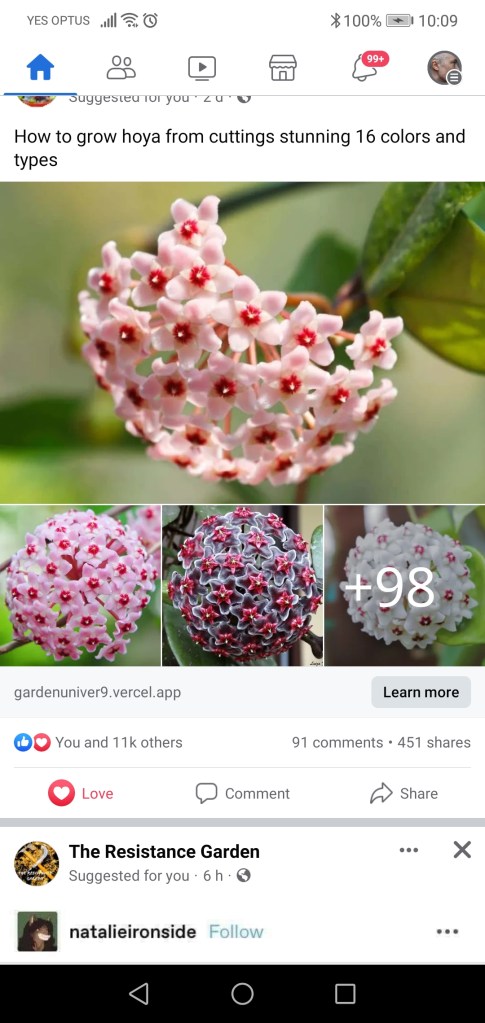
Task: Open the gardenuniver9.vercel.app link
Action: 97,692
